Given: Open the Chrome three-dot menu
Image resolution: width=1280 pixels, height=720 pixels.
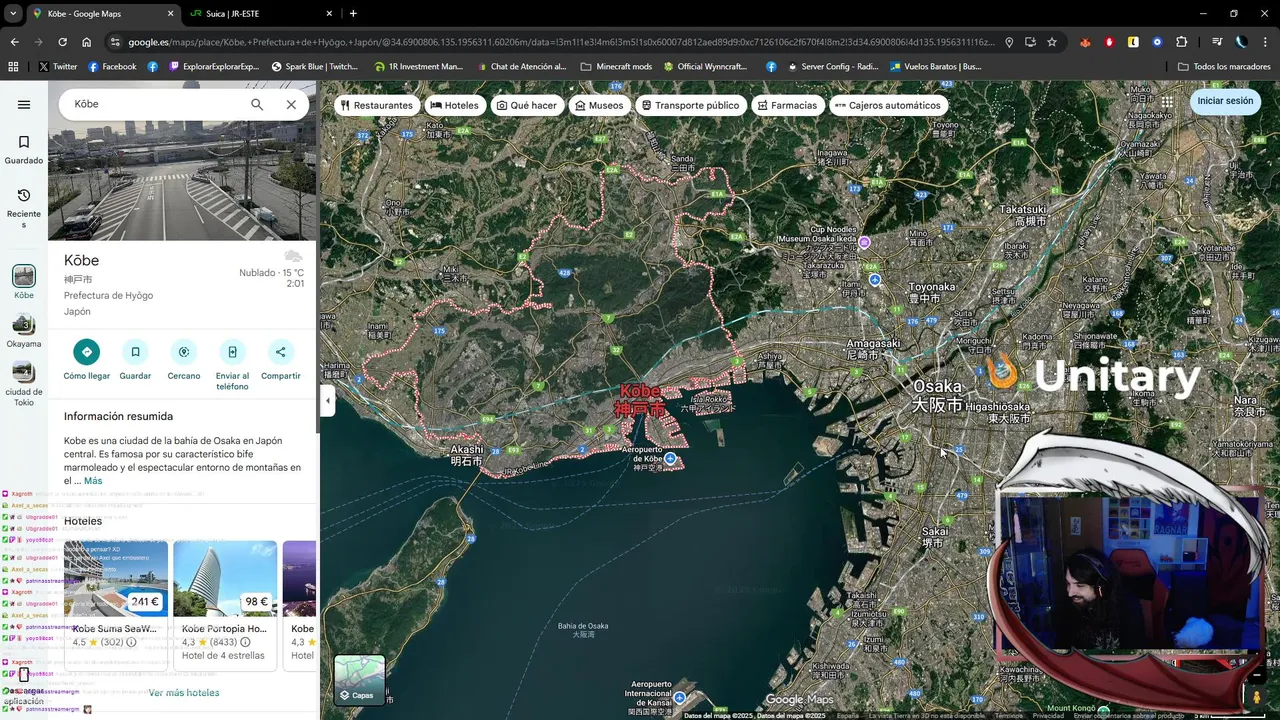Looking at the screenshot, I should point(1265,42).
